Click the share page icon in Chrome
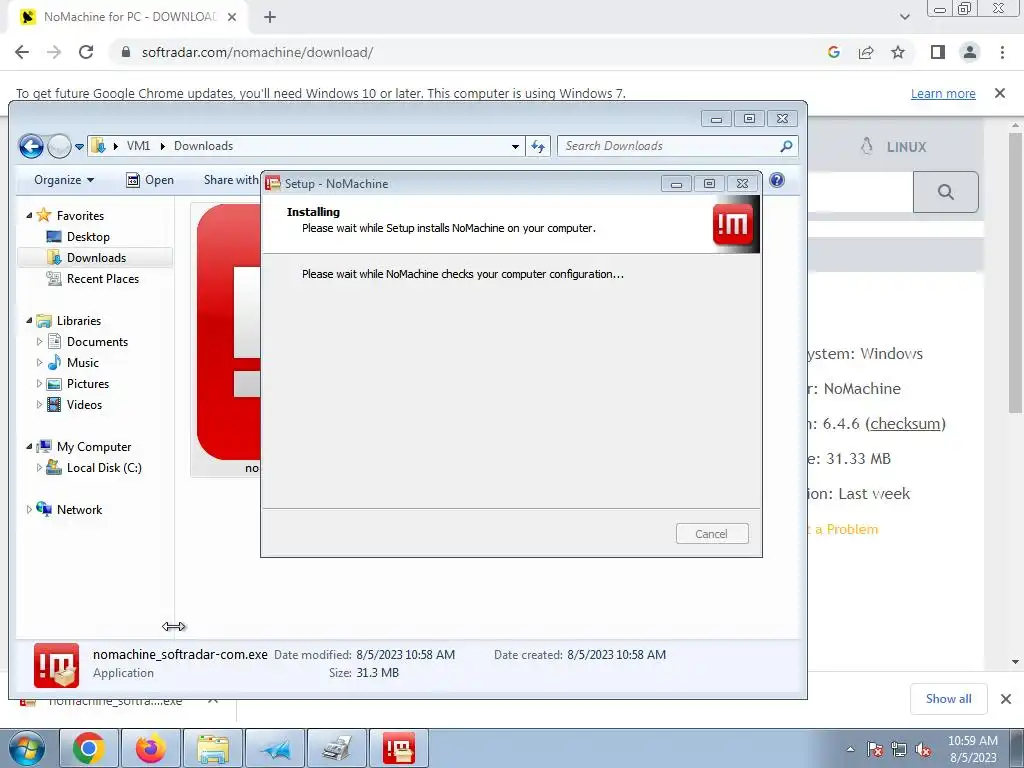This screenshot has height=768, width=1024. pyautogui.click(x=866, y=52)
